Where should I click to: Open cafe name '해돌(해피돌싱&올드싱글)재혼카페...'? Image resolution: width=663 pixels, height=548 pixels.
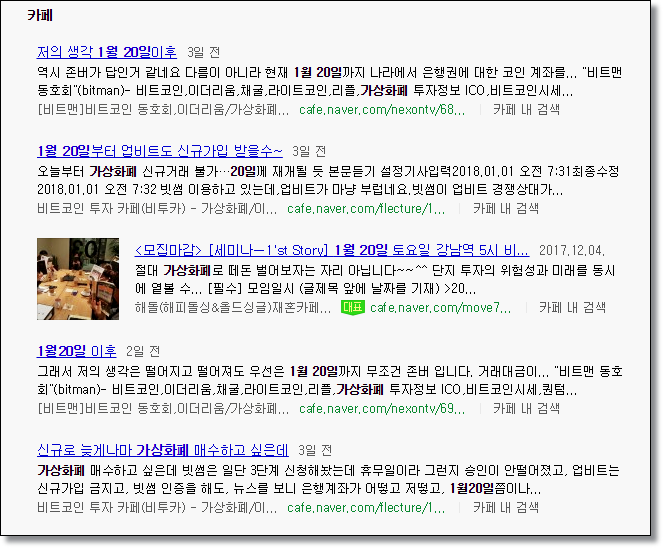[x=233, y=307]
